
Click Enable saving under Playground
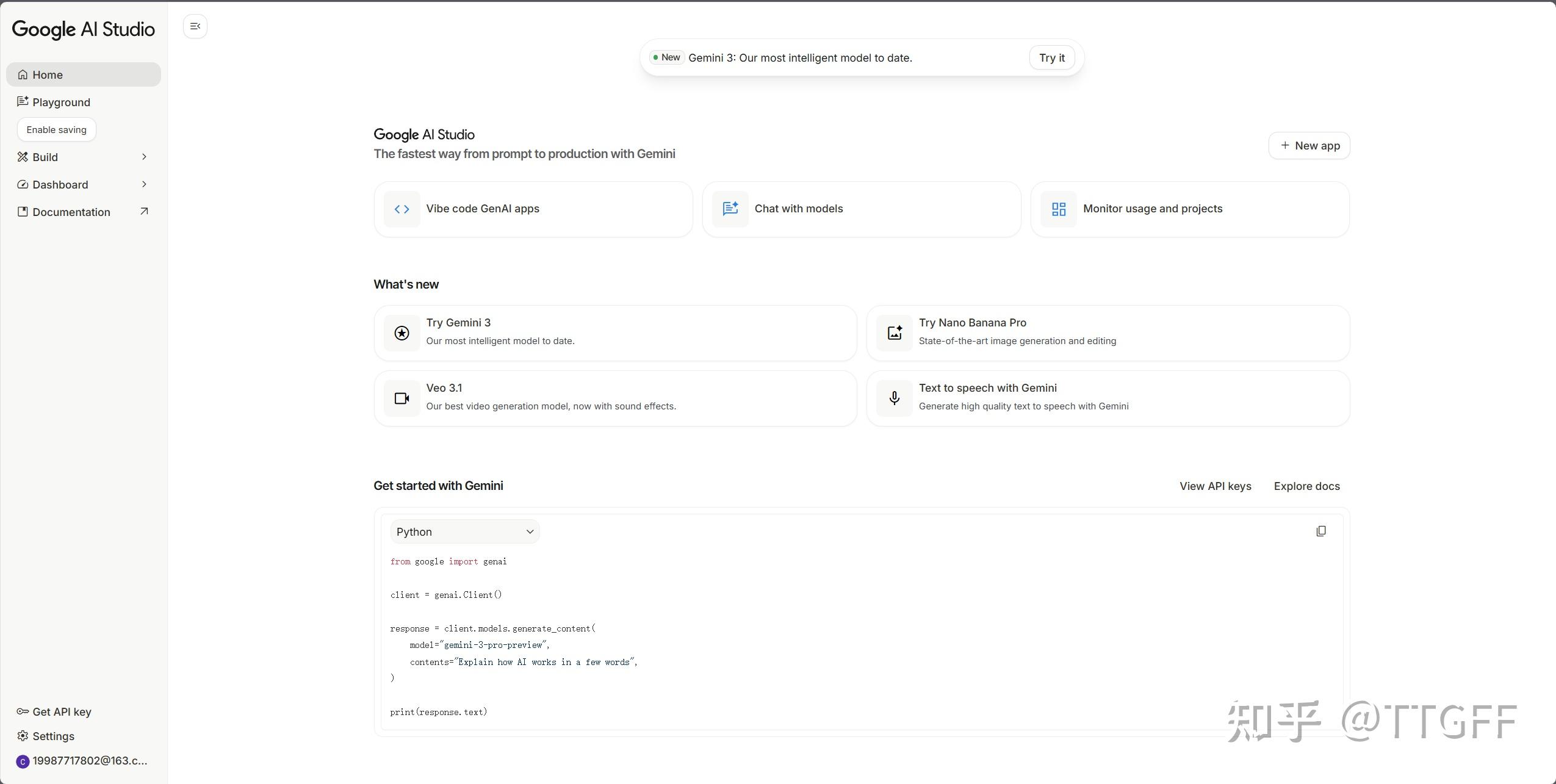point(57,130)
